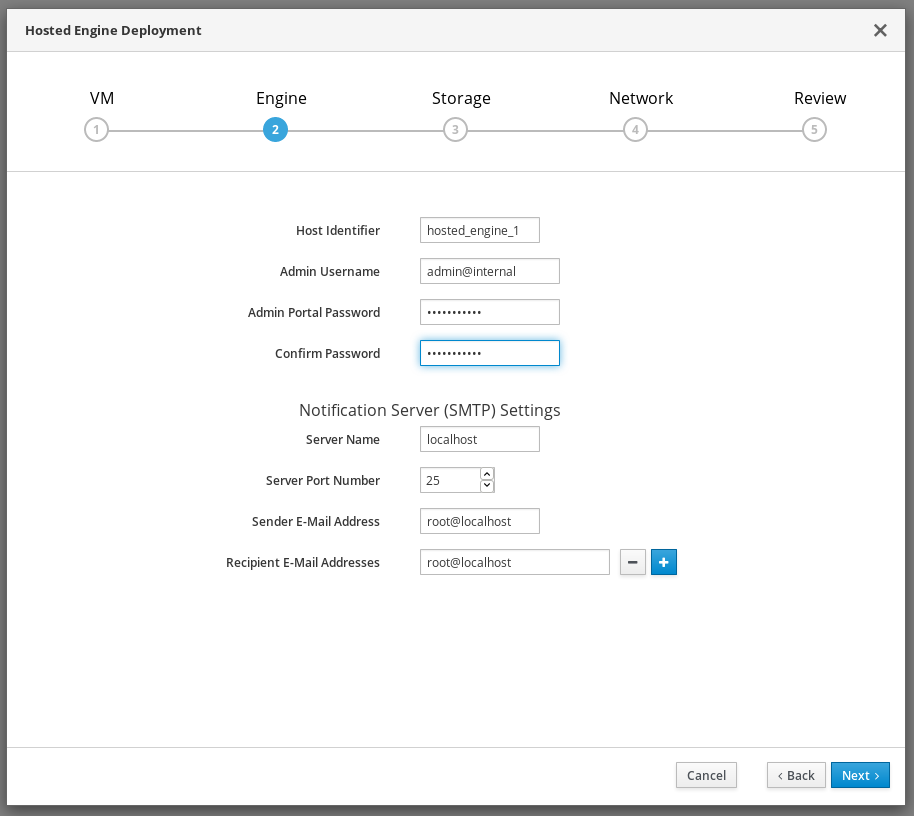Increase the Server Port Number
Screen dimensions: 914x816
pyautogui.click(x=487, y=474)
